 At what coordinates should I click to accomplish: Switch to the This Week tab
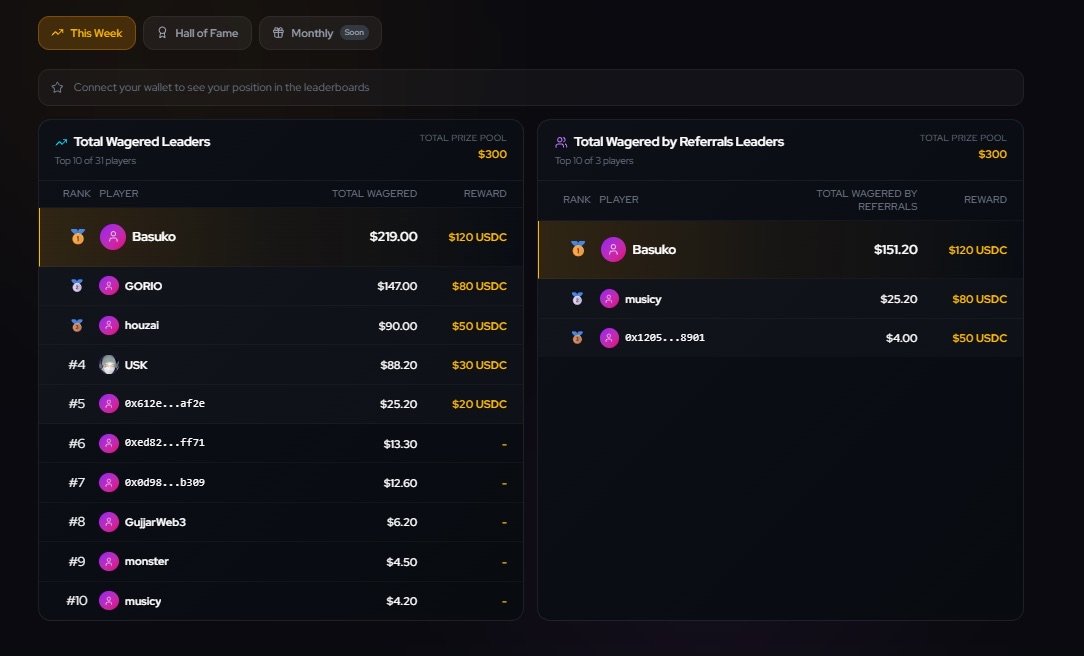(x=86, y=33)
